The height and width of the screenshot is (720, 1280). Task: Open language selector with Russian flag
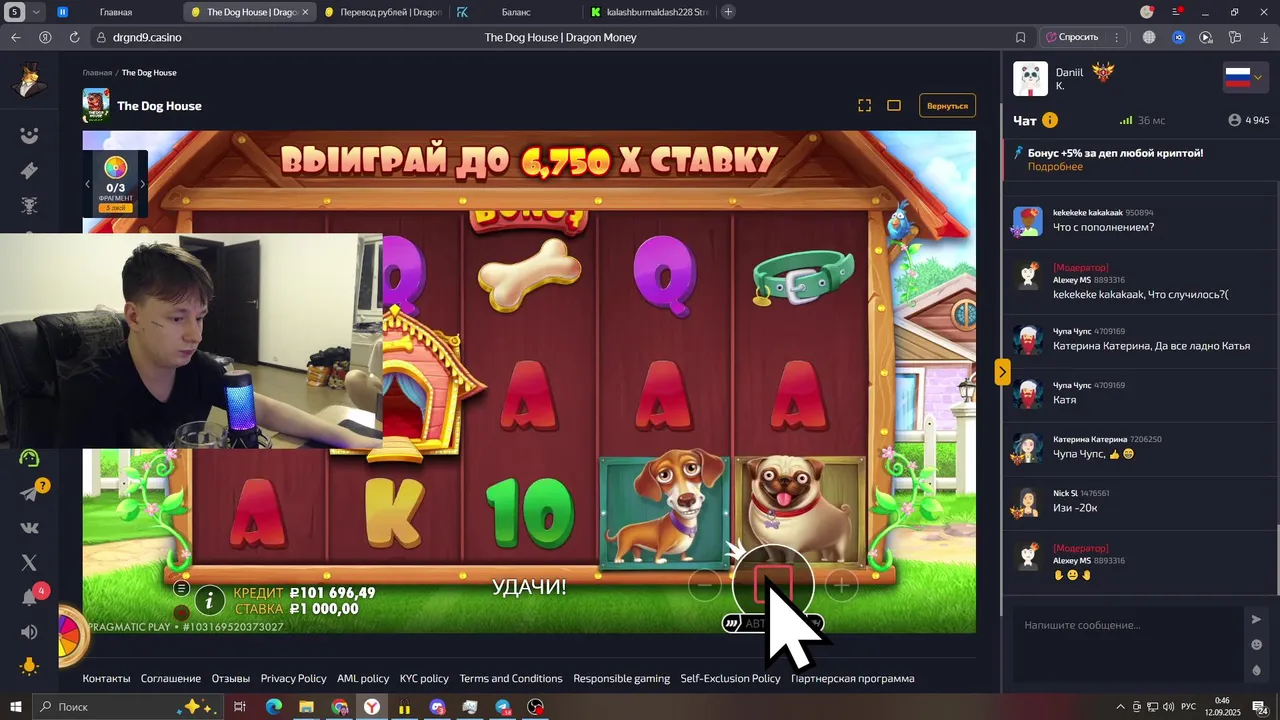pos(1245,77)
